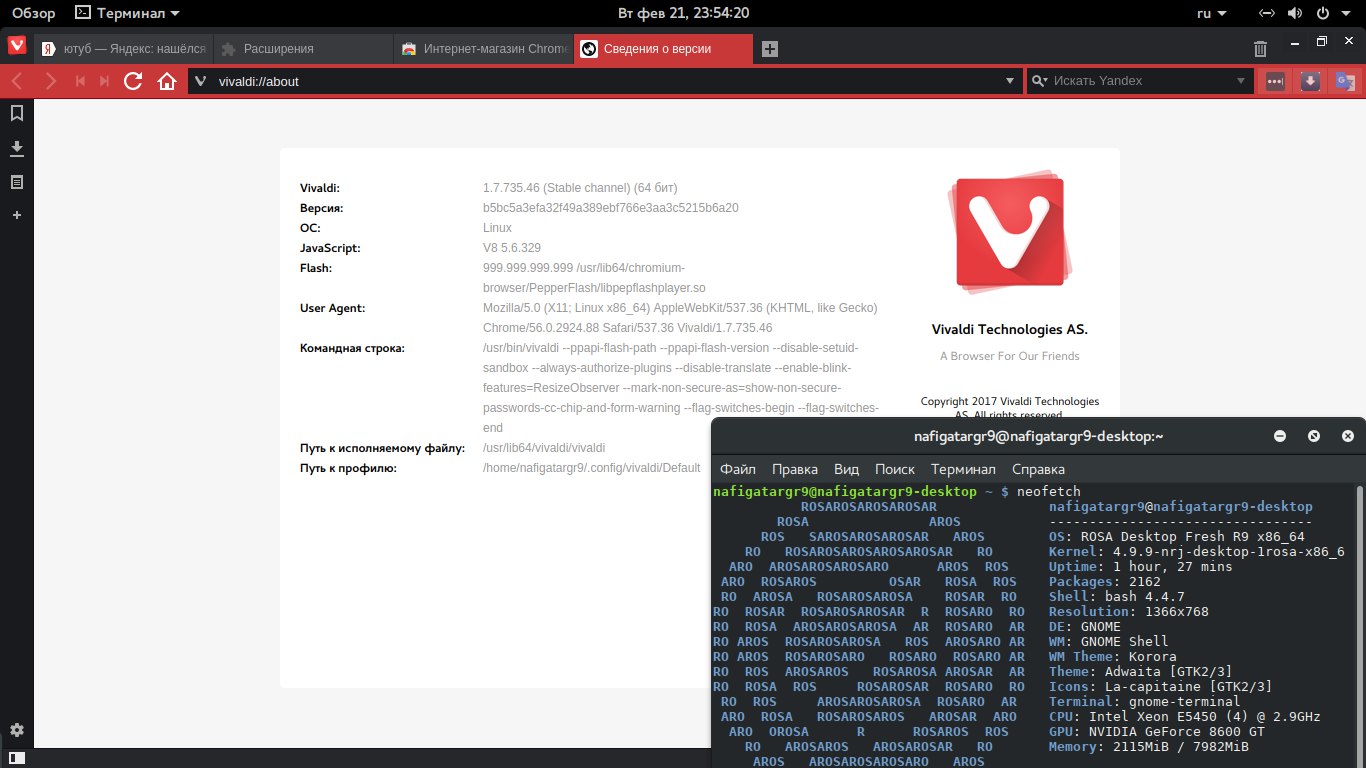This screenshot has height=768, width=1366.
Task: Open the Терминал app menu in top bar
Action: pyautogui.click(x=127, y=13)
